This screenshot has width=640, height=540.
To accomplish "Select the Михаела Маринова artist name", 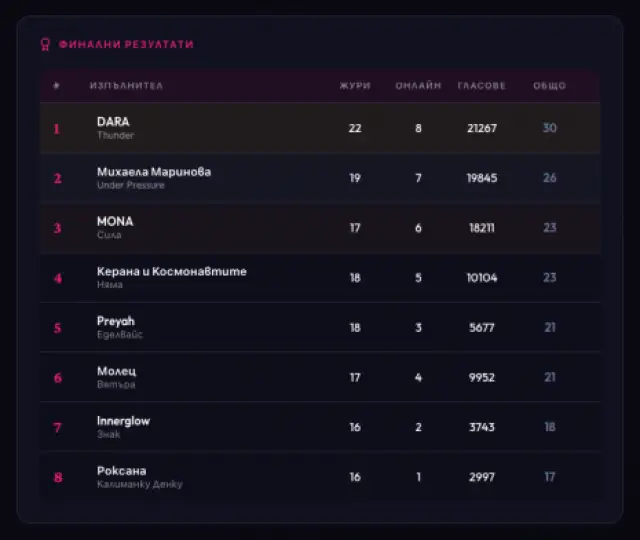I will [154, 172].
